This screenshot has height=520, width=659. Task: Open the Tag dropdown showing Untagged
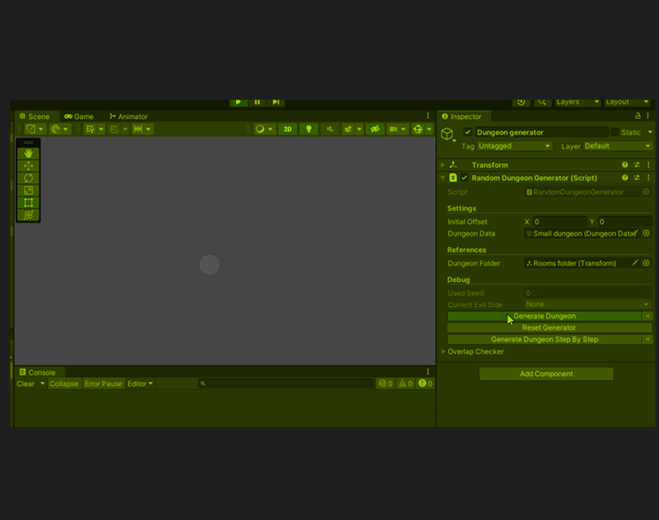[x=514, y=146]
